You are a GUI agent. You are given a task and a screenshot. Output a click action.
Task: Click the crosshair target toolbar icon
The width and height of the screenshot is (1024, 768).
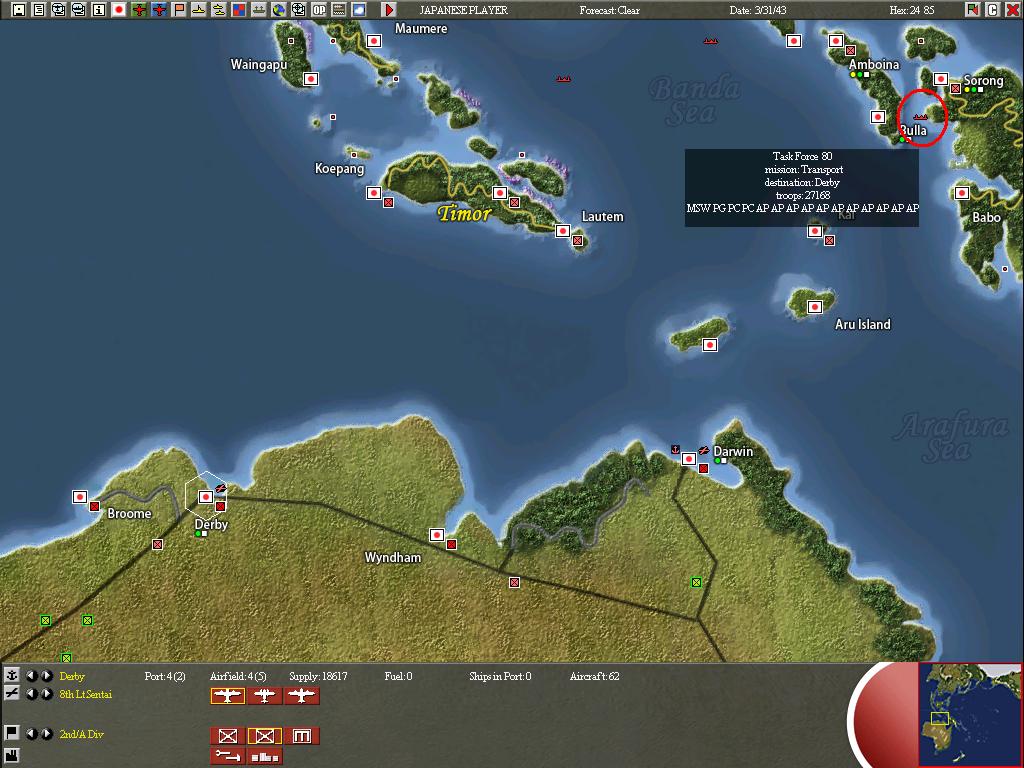(298, 10)
